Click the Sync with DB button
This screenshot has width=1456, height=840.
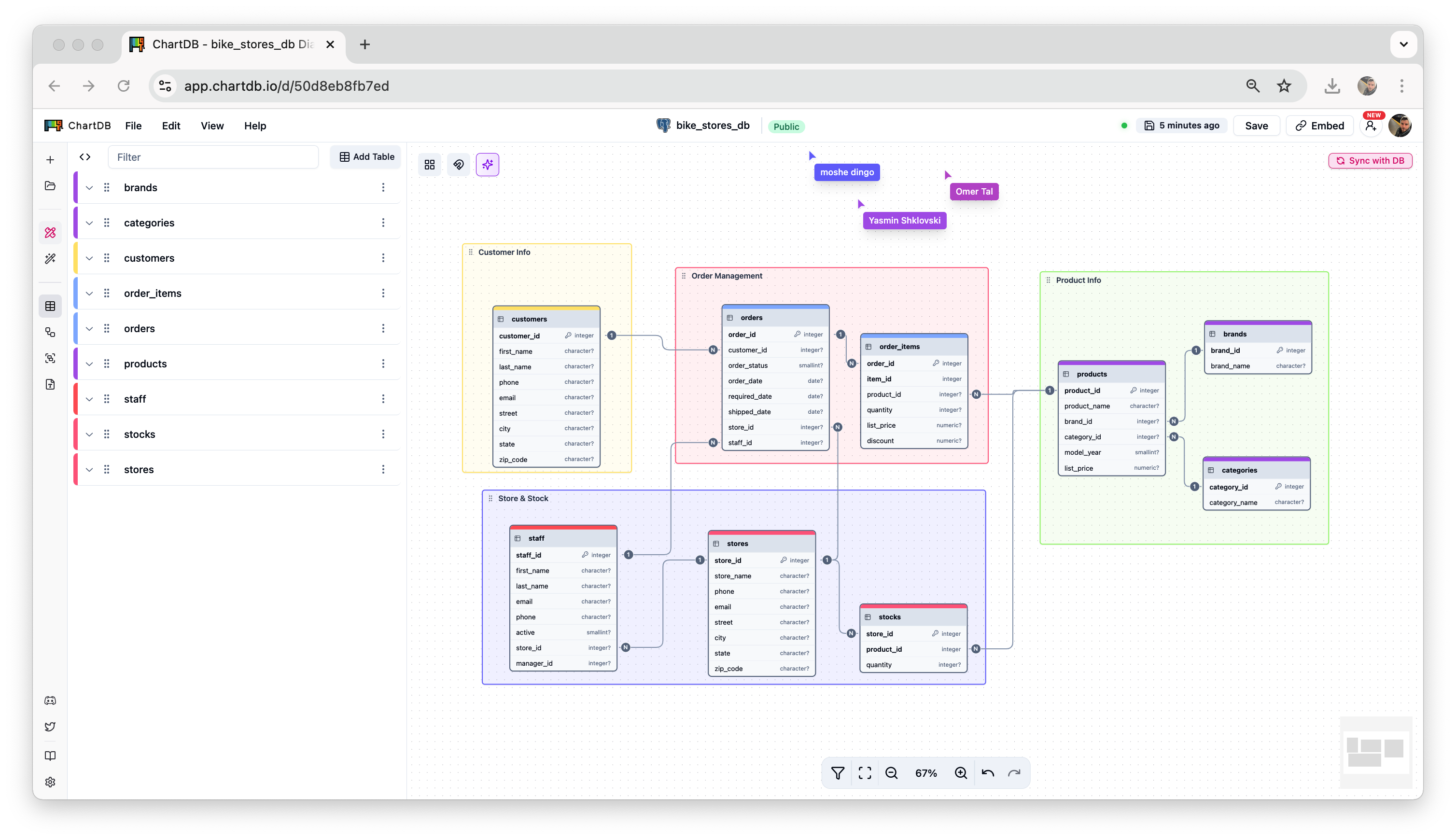click(x=1370, y=161)
